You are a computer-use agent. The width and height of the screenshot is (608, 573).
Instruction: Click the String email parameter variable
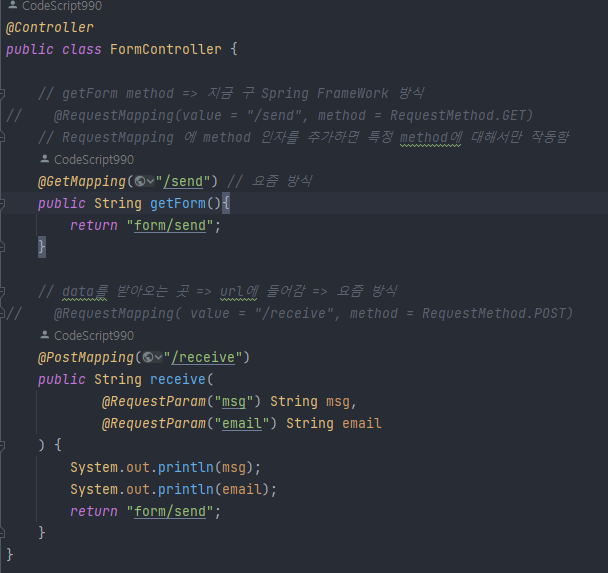coord(362,423)
